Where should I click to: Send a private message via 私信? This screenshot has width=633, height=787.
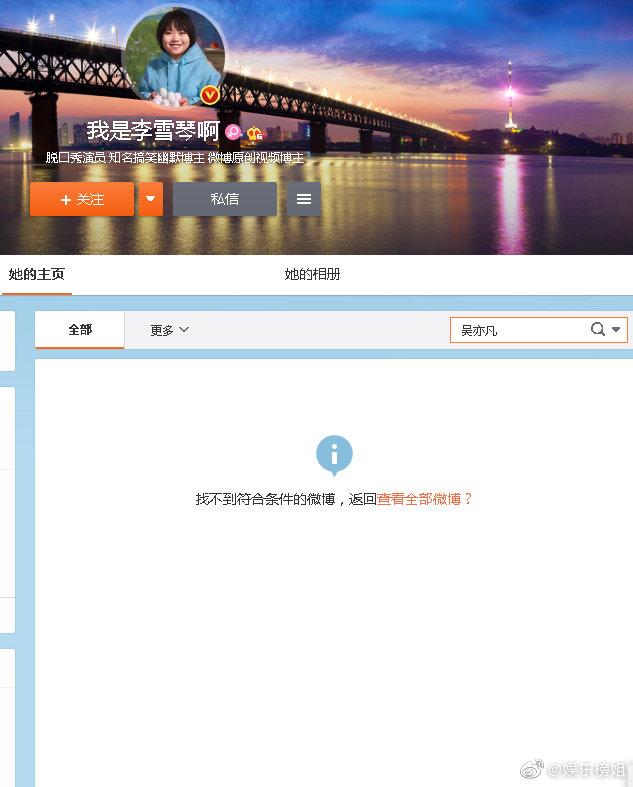pyautogui.click(x=225, y=199)
